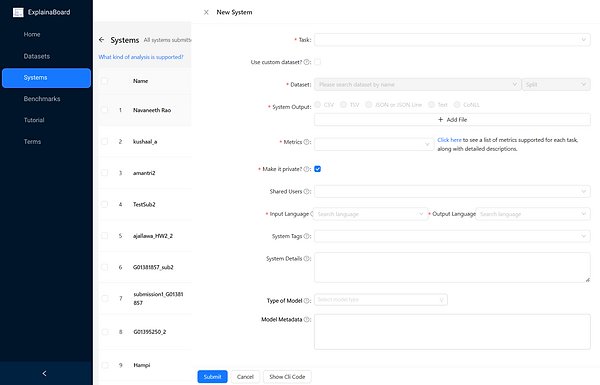Open the Shared Users dropdown
Viewport: 600px width, 385px height.
pos(452,191)
